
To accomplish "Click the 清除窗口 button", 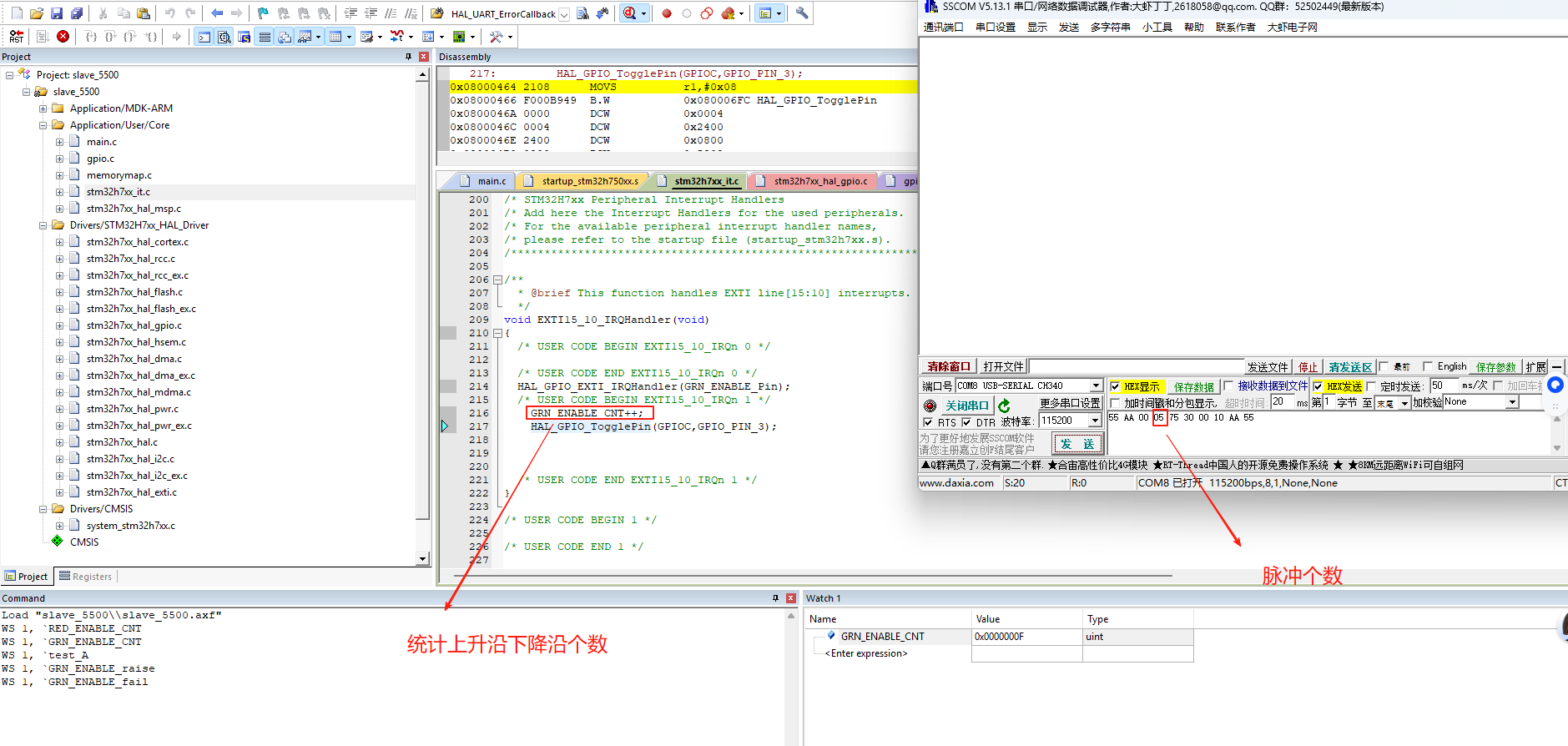I will click(x=950, y=366).
